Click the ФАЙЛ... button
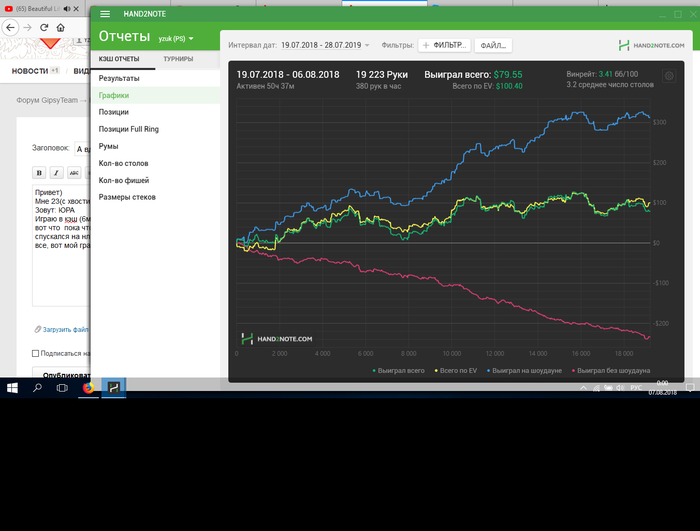The image size is (700, 531). (493, 45)
